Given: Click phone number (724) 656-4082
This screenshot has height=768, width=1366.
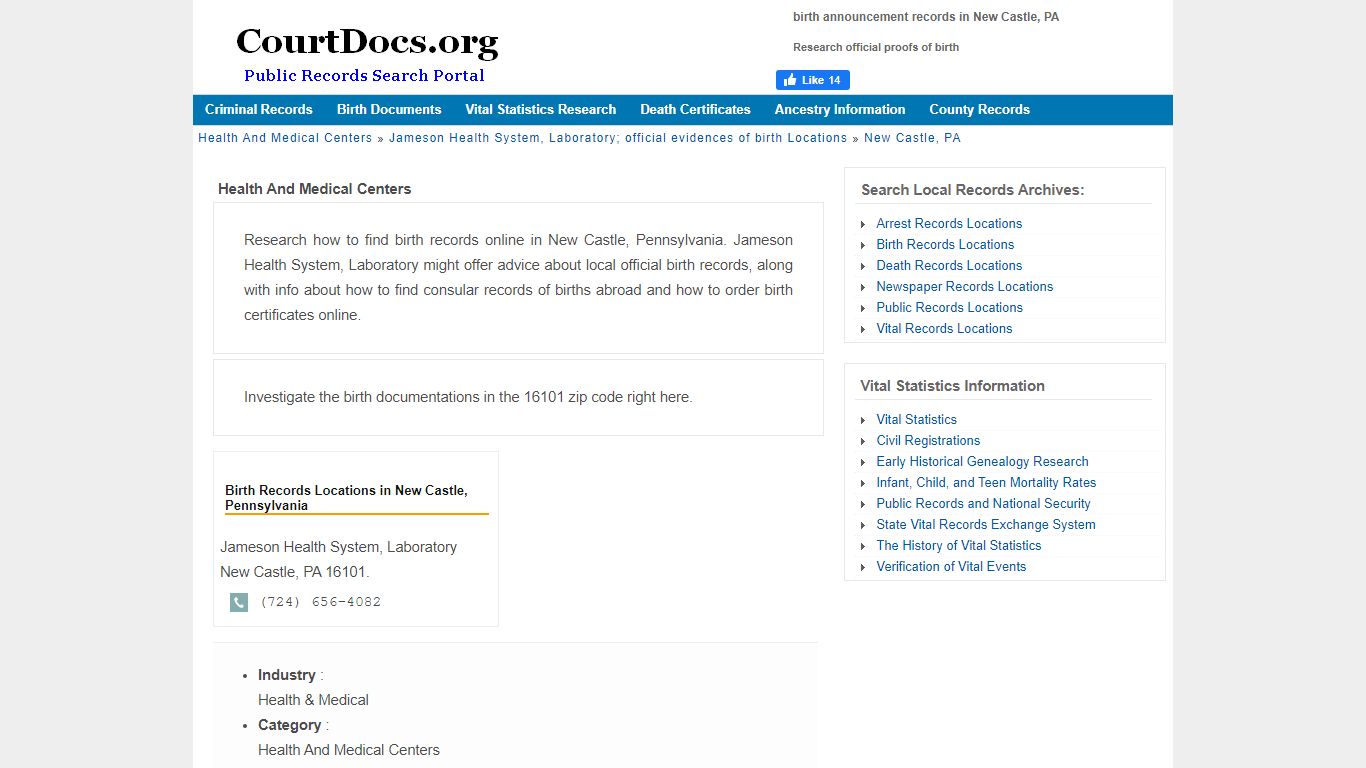Looking at the screenshot, I should [x=320, y=602].
